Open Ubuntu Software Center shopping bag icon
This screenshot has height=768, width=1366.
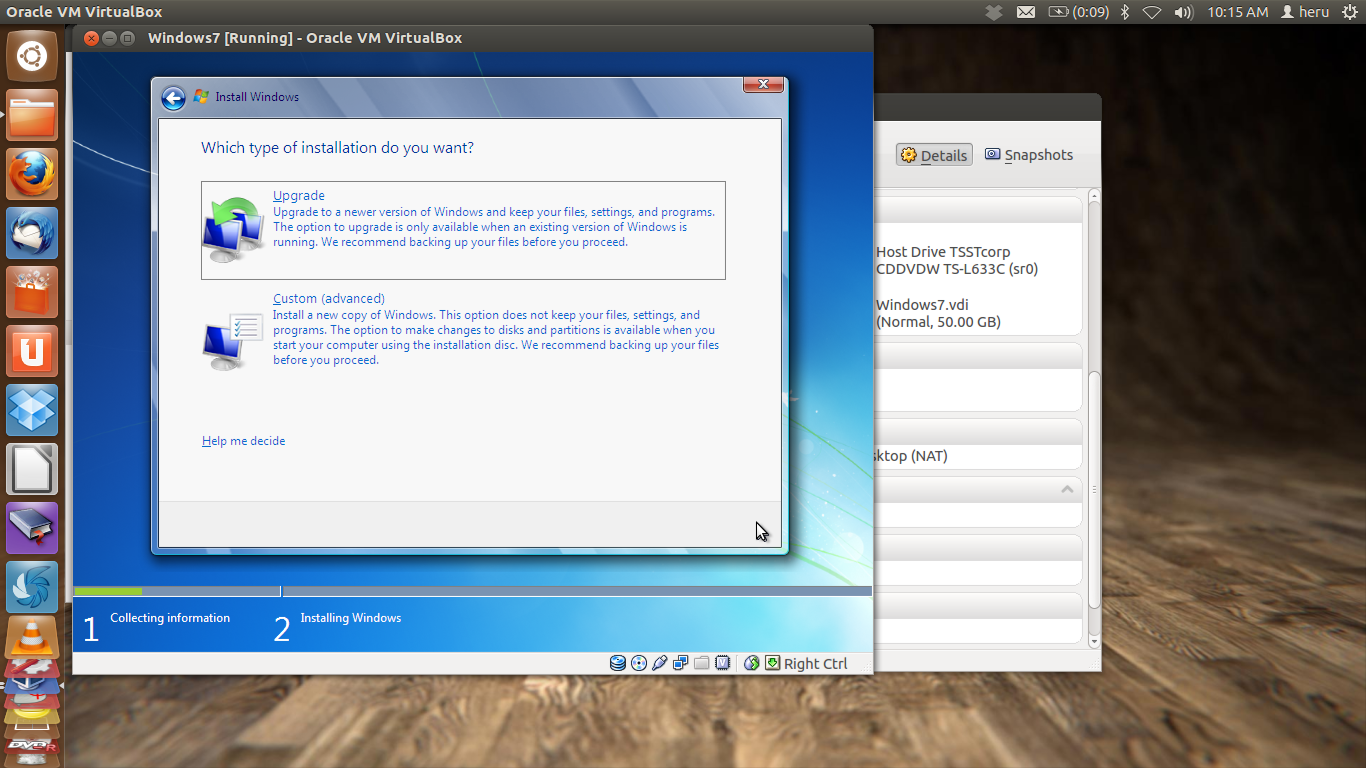coord(32,292)
